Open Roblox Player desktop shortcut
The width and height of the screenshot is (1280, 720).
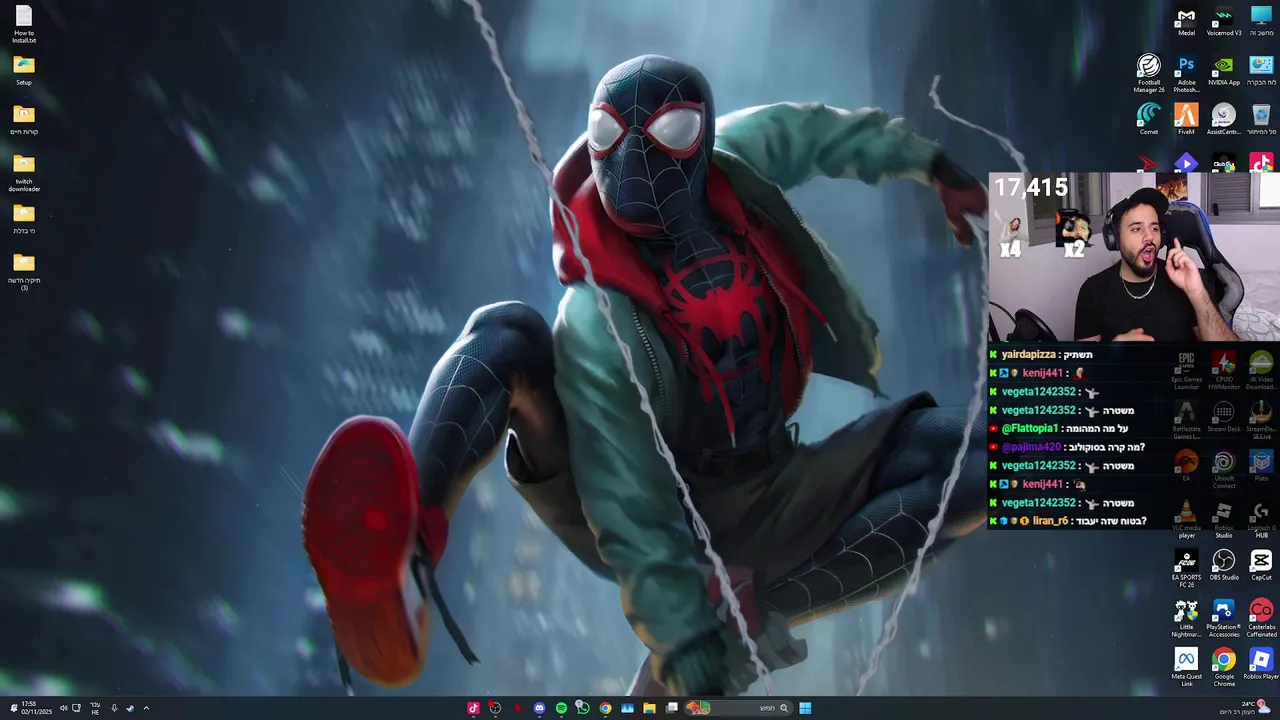point(1261,666)
